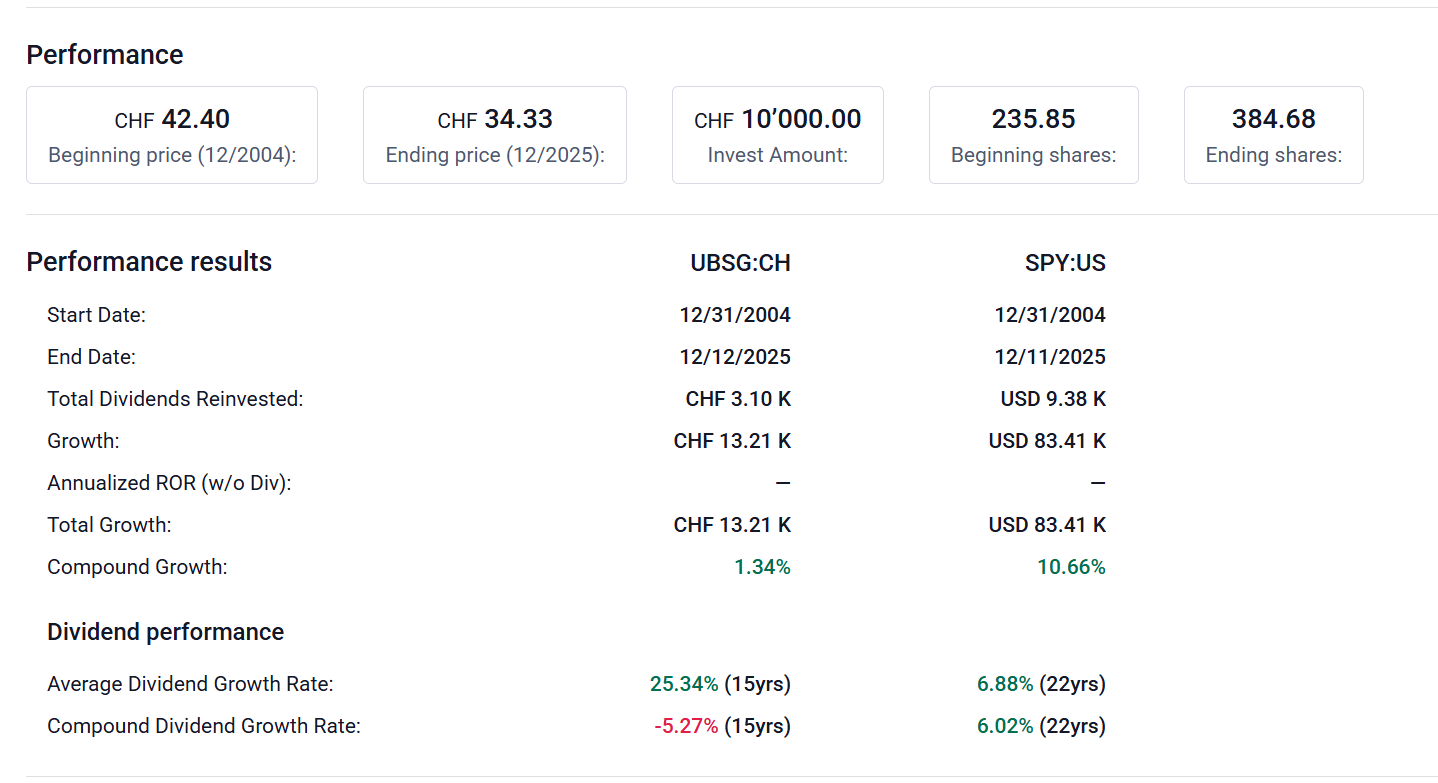Click the Ending shares 384.68 card
Image resolution: width=1438 pixels, height=783 pixels.
tap(1273, 135)
